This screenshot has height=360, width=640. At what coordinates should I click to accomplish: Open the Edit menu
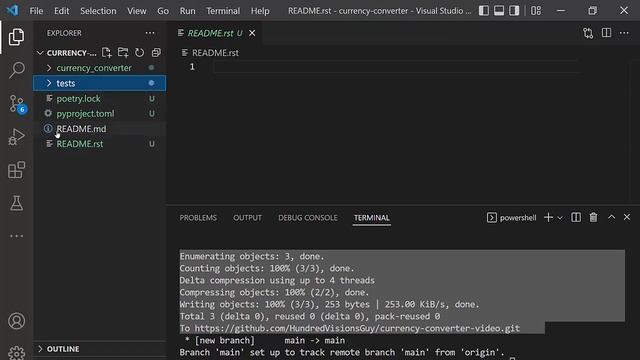point(62,11)
